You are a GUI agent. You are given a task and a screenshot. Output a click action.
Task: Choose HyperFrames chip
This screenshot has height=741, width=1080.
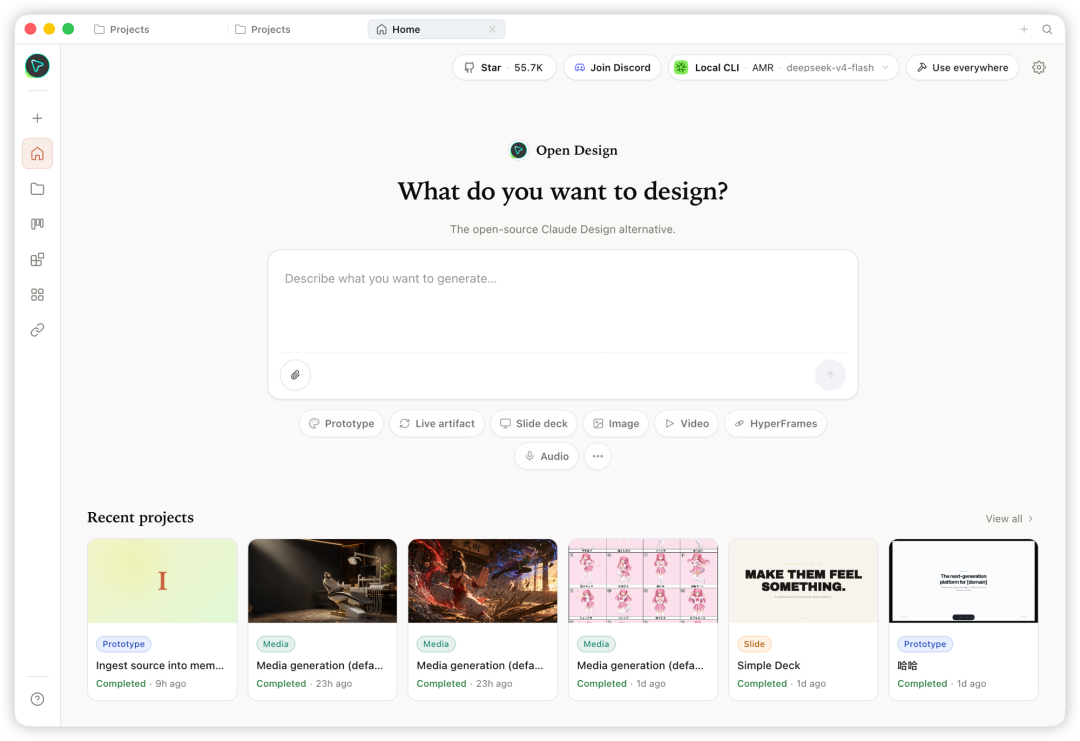[776, 424]
